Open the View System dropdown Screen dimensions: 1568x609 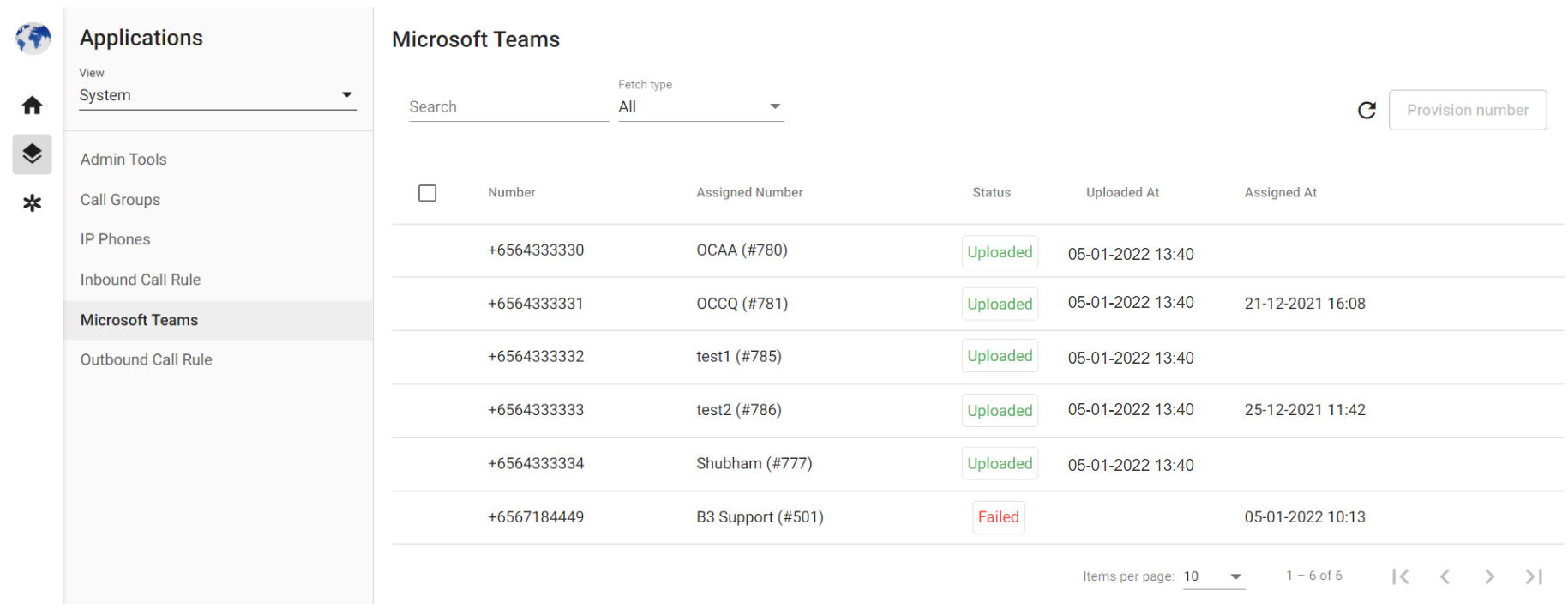(218, 95)
